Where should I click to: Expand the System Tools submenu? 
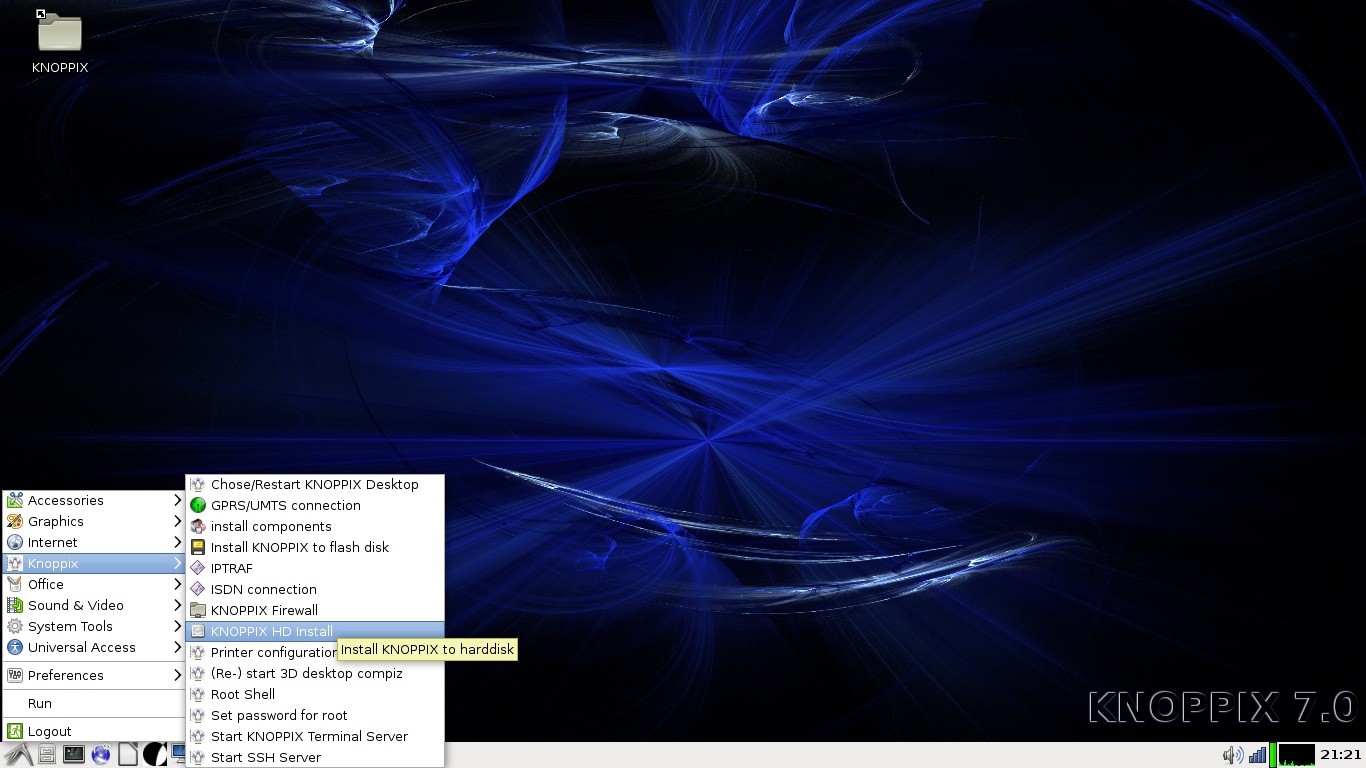click(x=93, y=626)
